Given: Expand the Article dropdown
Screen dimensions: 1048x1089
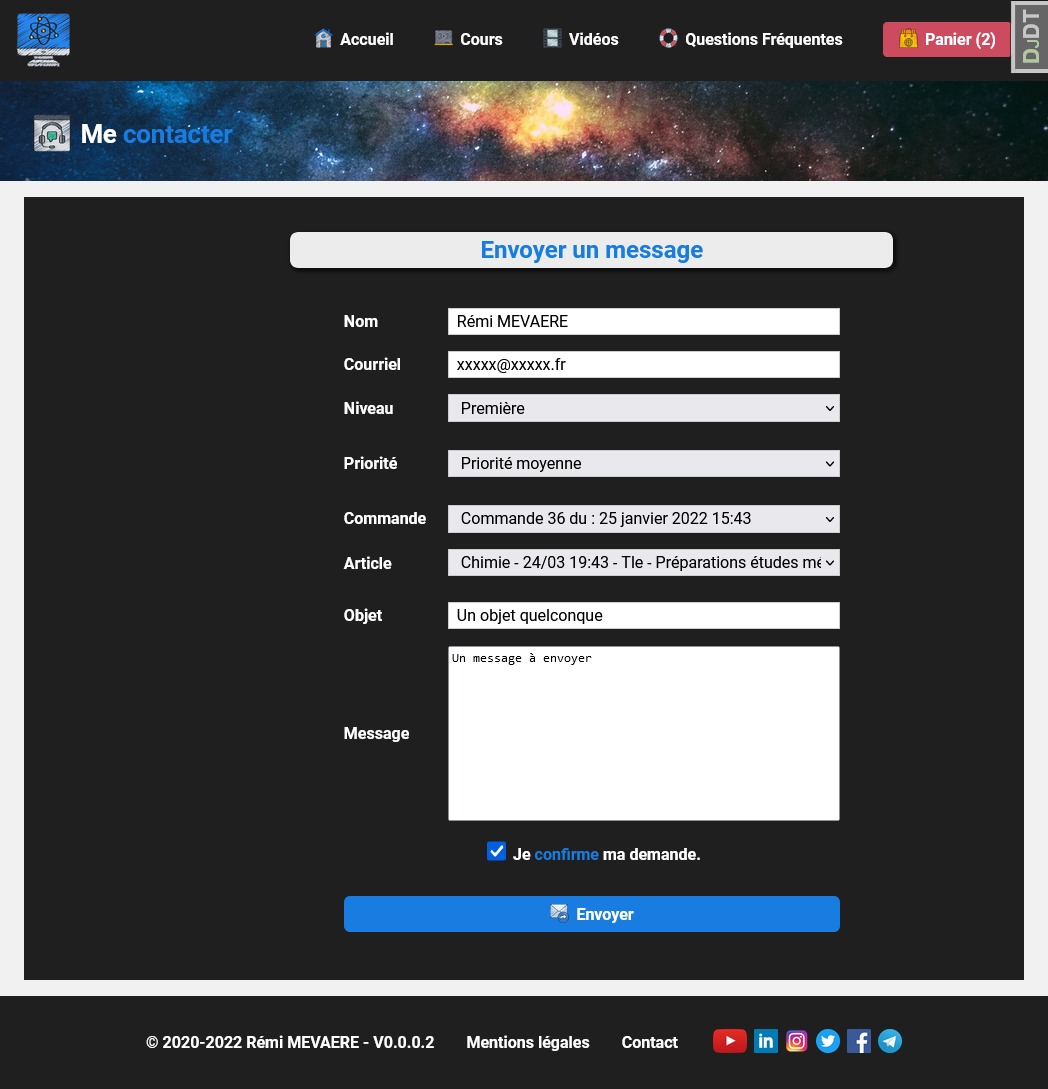Looking at the screenshot, I should pyautogui.click(x=643, y=563).
